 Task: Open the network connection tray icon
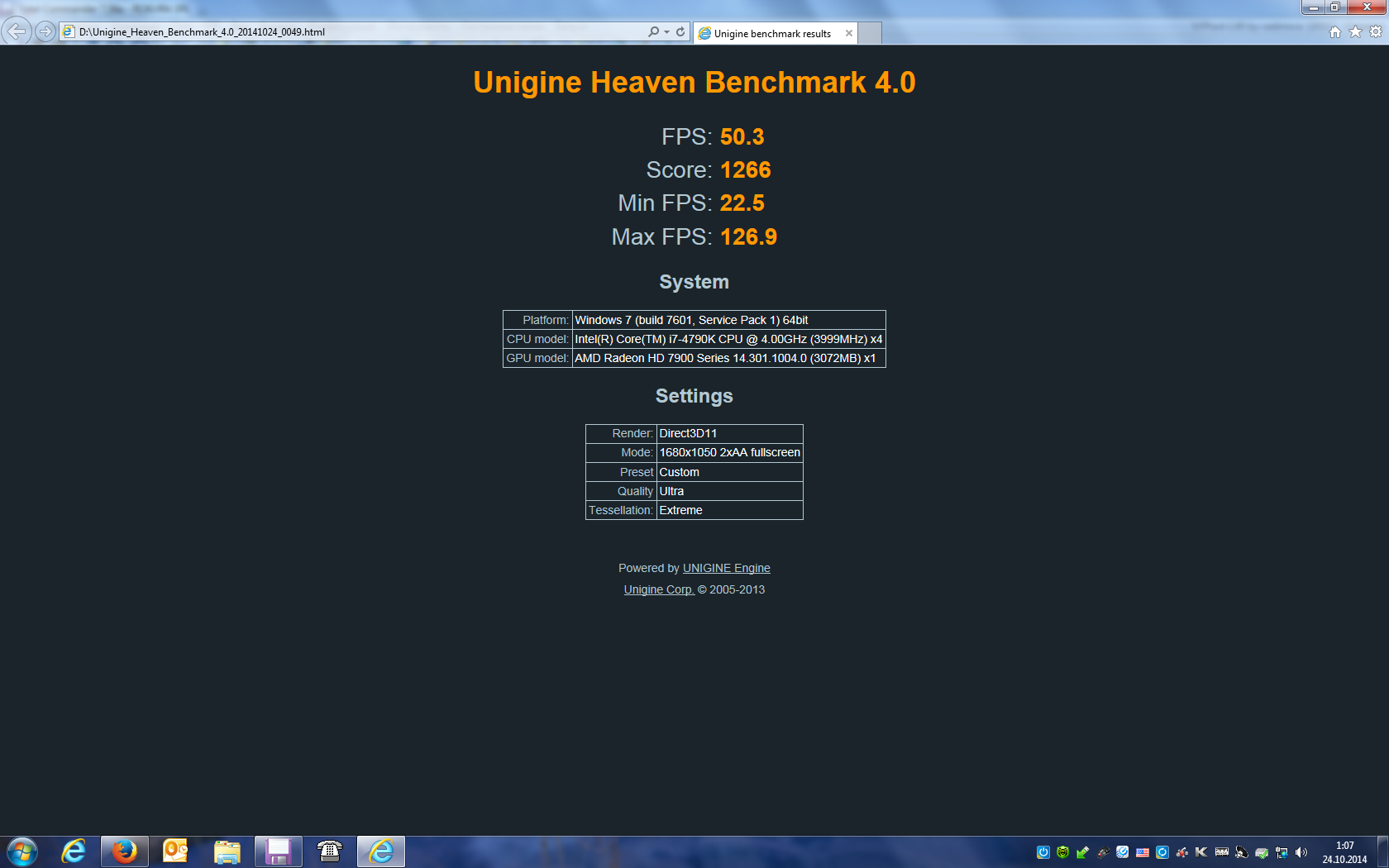[1282, 852]
